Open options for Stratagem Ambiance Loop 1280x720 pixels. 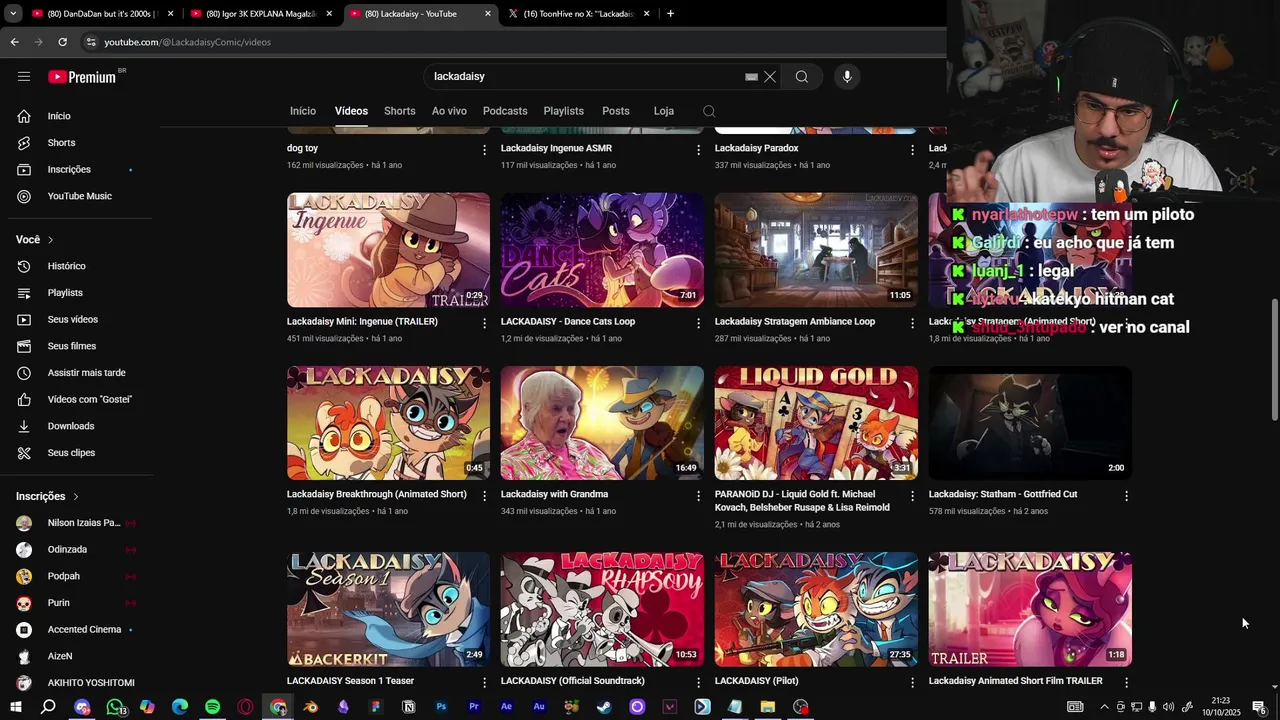[x=912, y=323]
